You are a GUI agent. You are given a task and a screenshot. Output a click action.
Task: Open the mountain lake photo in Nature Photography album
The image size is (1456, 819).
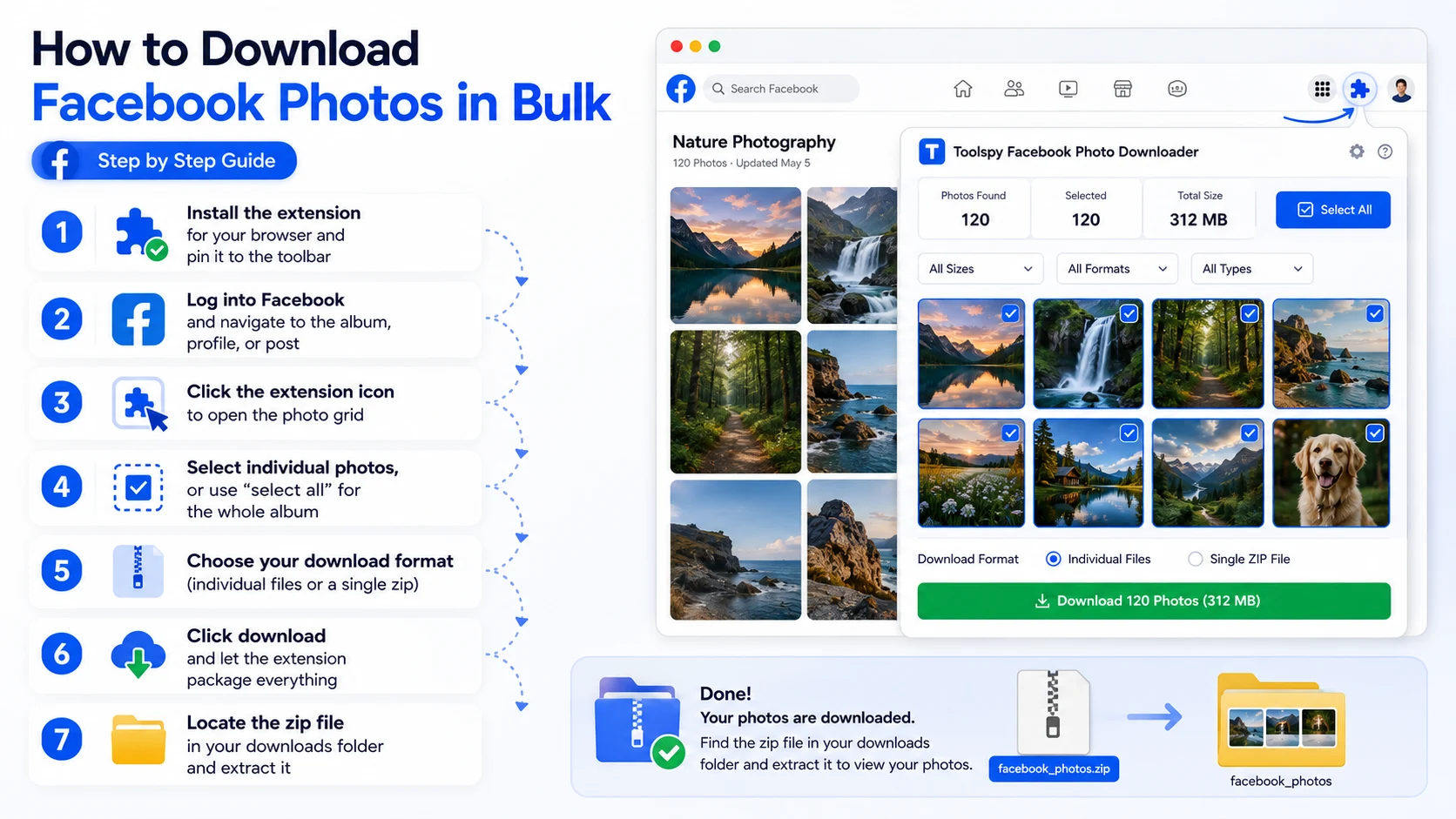[736, 255]
